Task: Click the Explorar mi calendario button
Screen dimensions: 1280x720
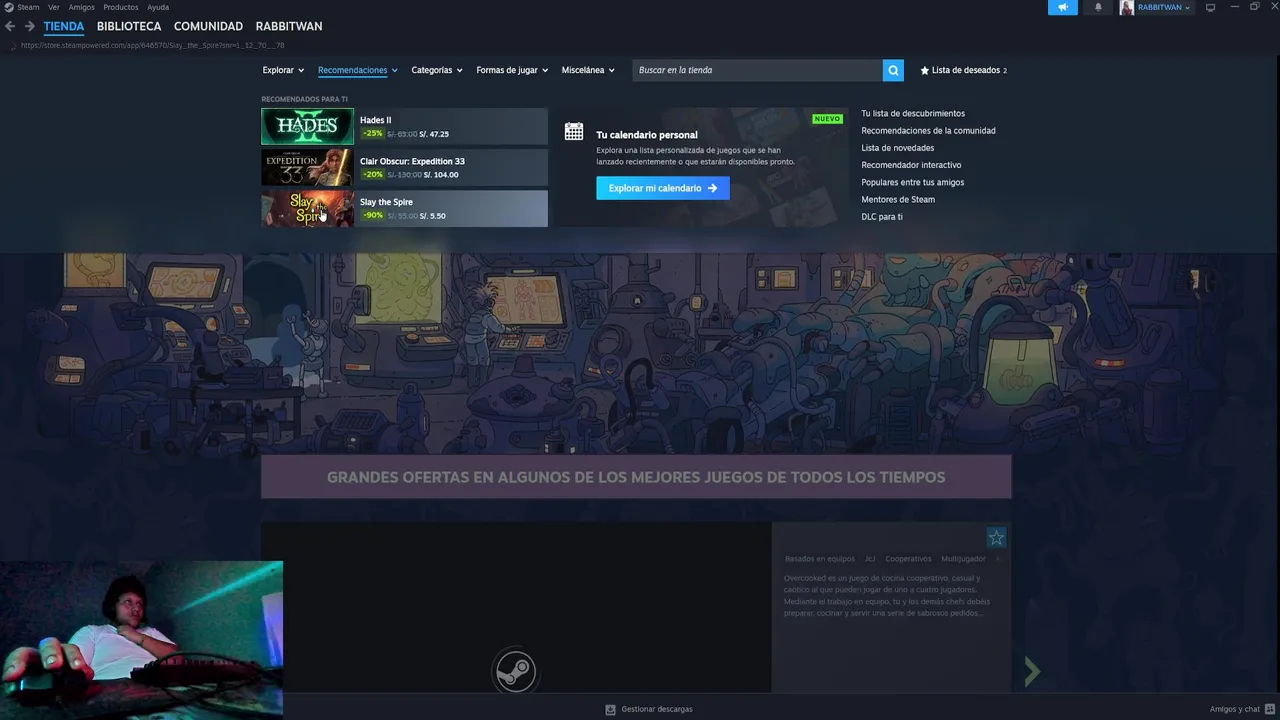Action: pos(663,188)
